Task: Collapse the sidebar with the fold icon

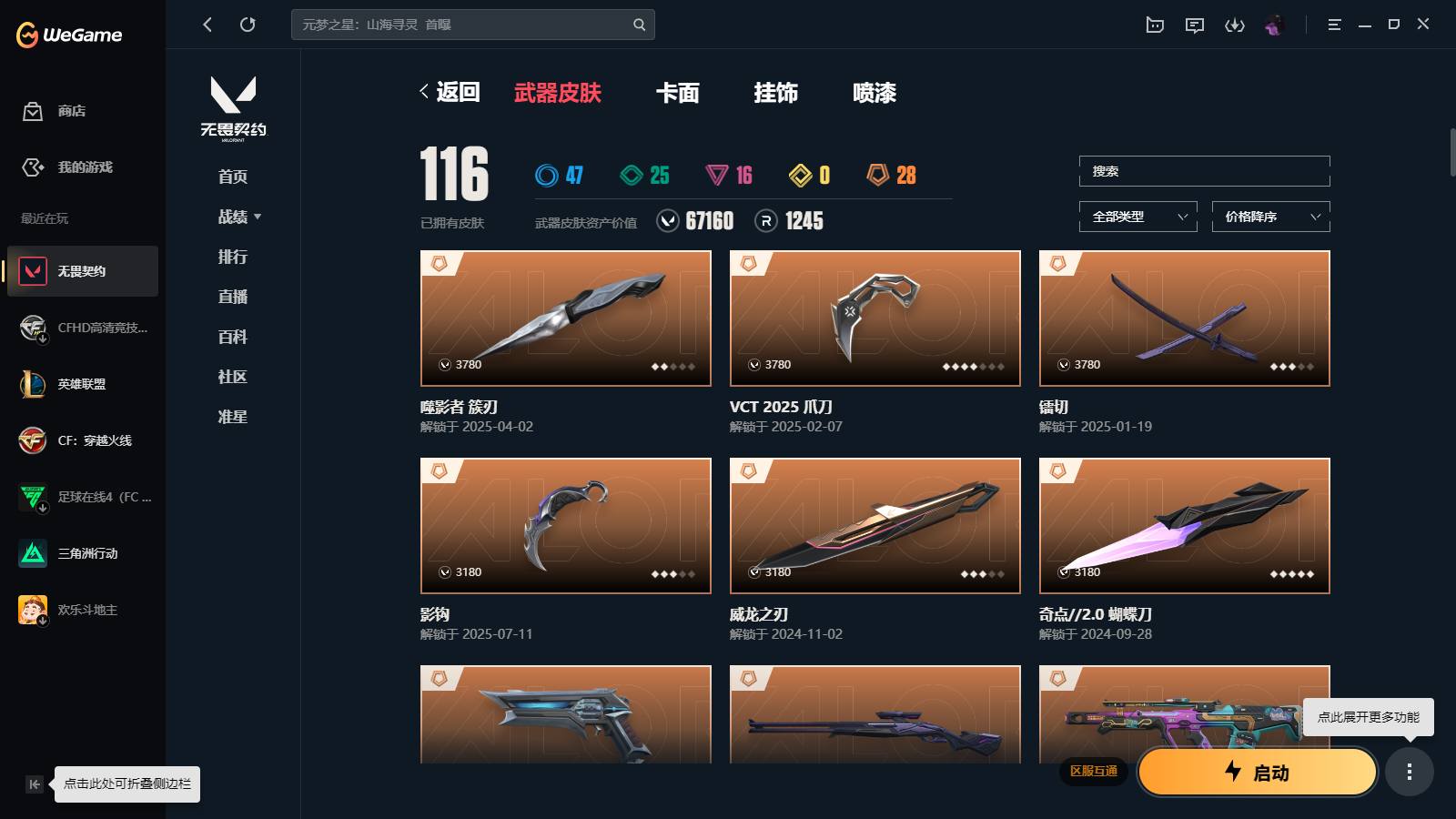Action: click(x=35, y=784)
